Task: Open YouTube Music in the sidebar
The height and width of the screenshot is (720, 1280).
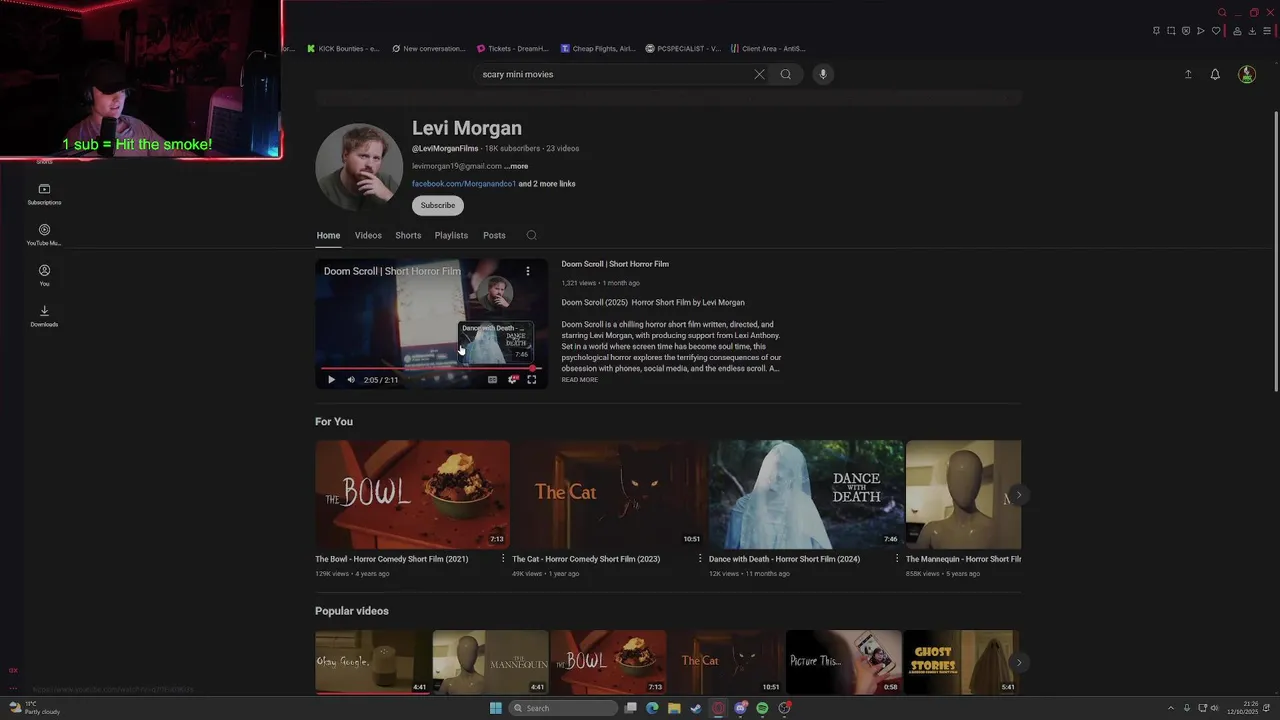Action: [44, 235]
